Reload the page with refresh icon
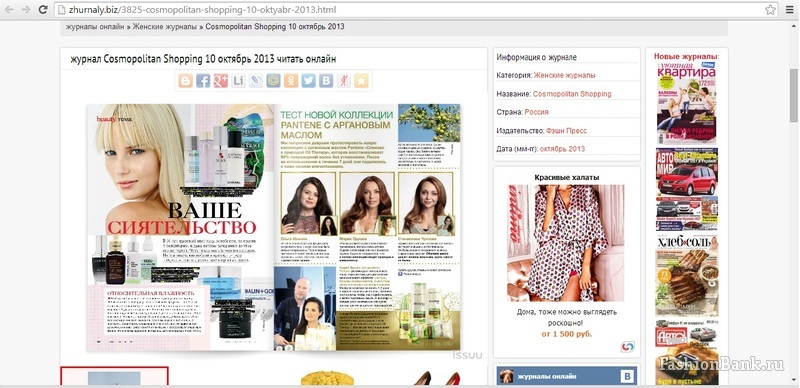Screen dimensions: 800x388 (x=43, y=10)
